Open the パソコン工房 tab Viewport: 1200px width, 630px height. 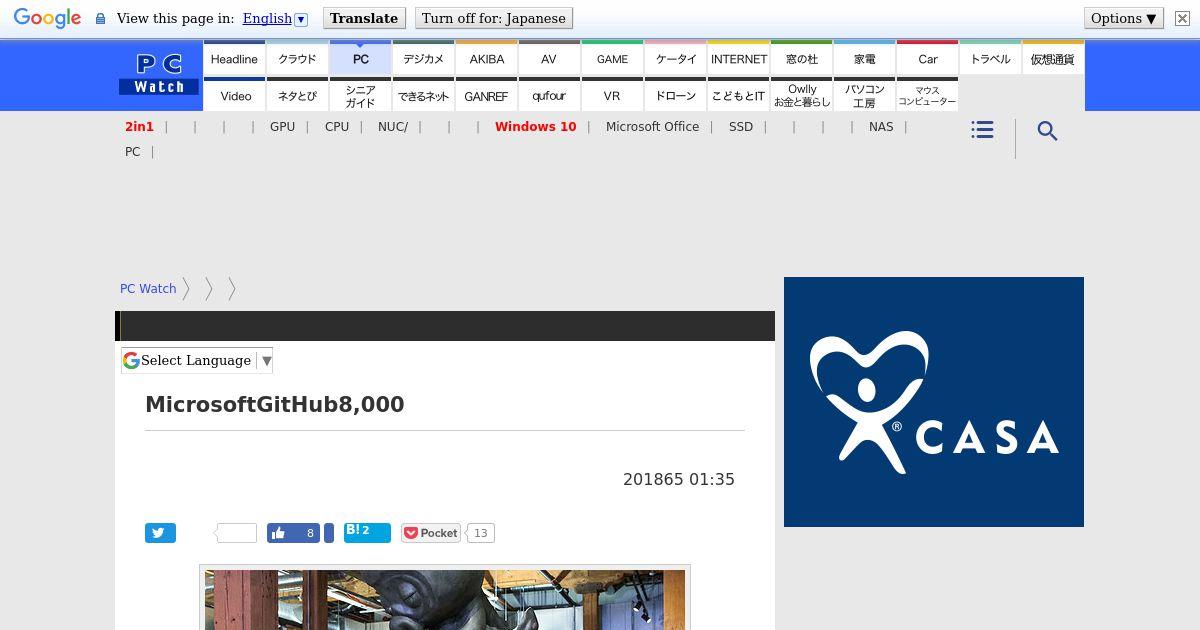[864, 95]
